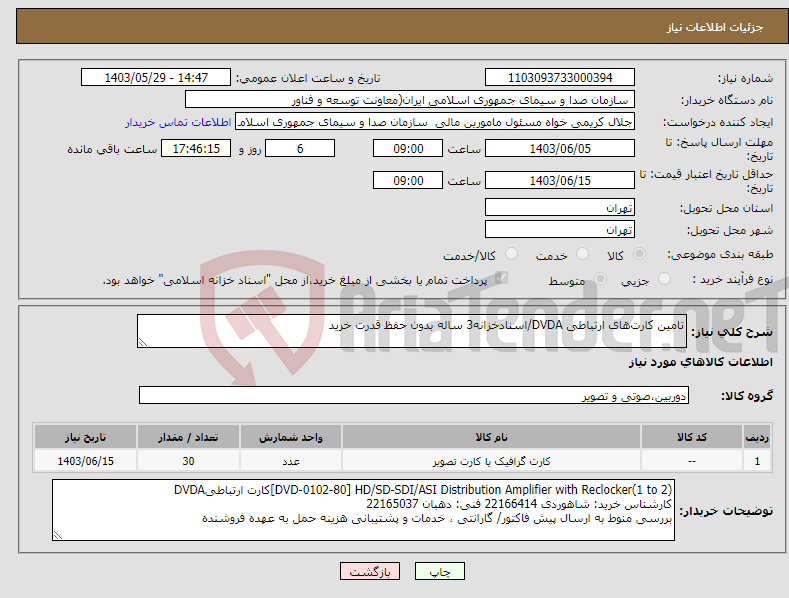Click the تاریخ نیاز column header
The image size is (789, 598).
(86, 437)
